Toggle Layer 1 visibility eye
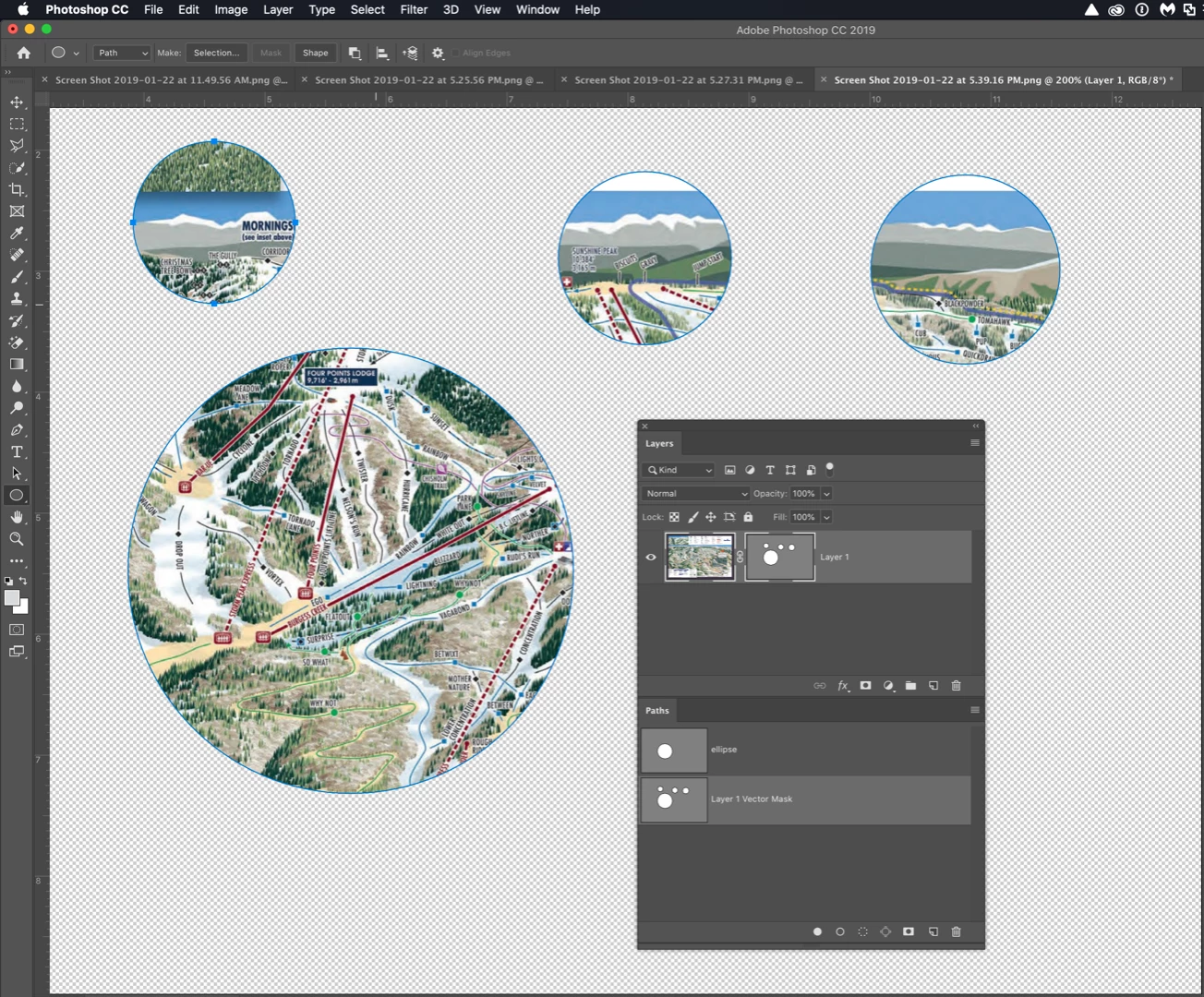The height and width of the screenshot is (997, 1204). [651, 557]
